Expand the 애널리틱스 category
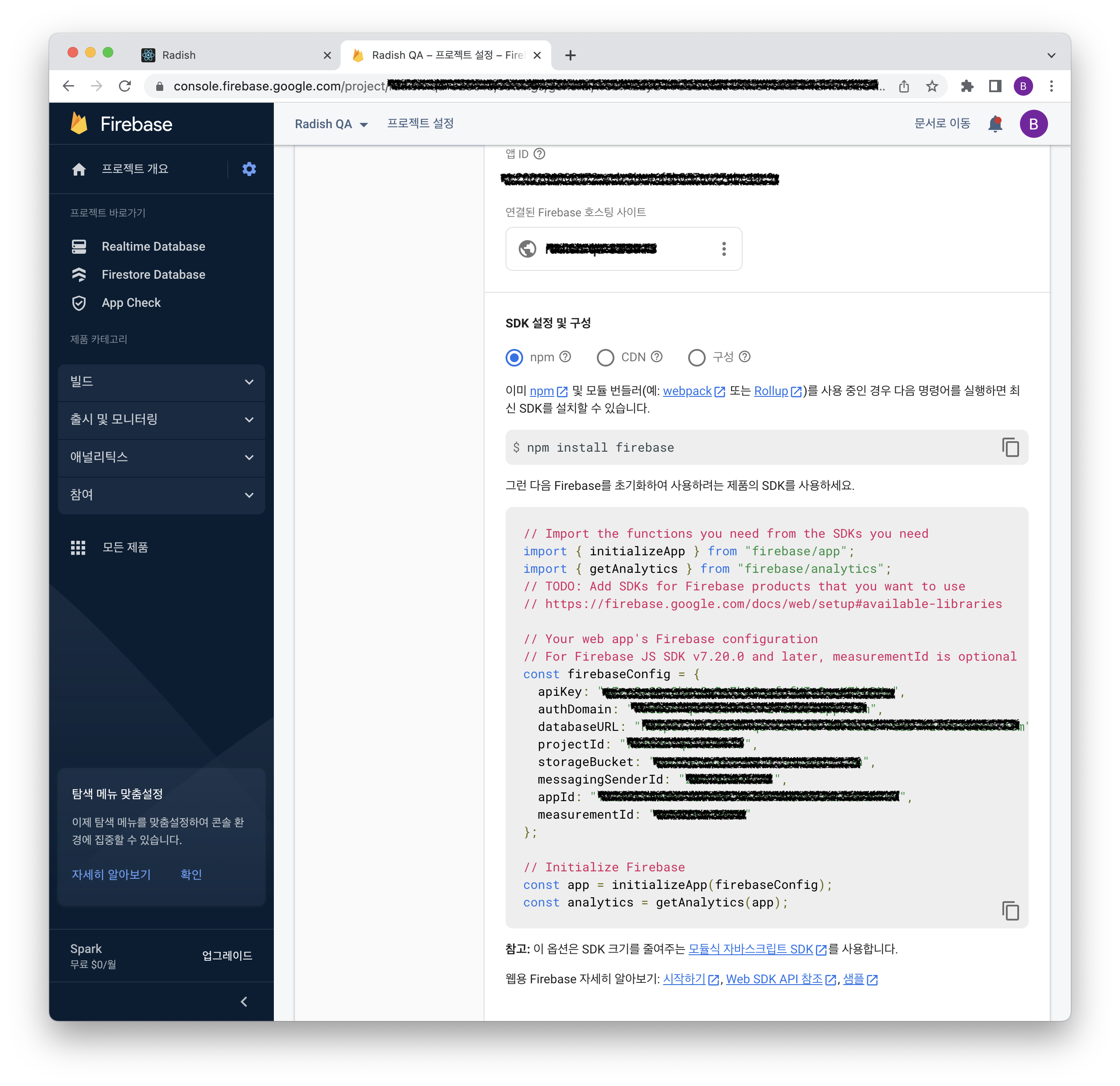The height and width of the screenshot is (1086, 1120). pyautogui.click(x=161, y=457)
